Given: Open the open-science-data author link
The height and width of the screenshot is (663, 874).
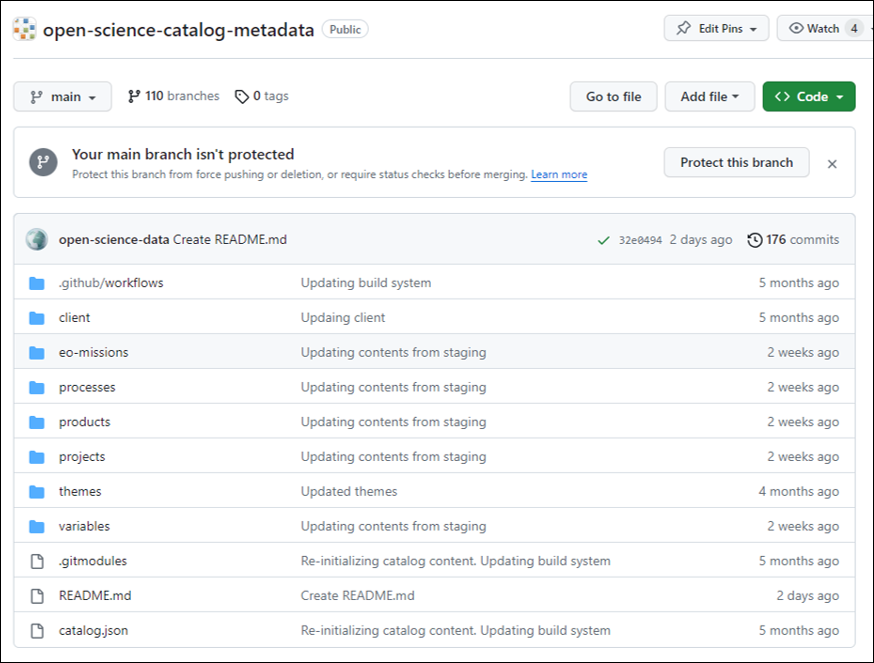Looking at the screenshot, I should pos(114,240).
